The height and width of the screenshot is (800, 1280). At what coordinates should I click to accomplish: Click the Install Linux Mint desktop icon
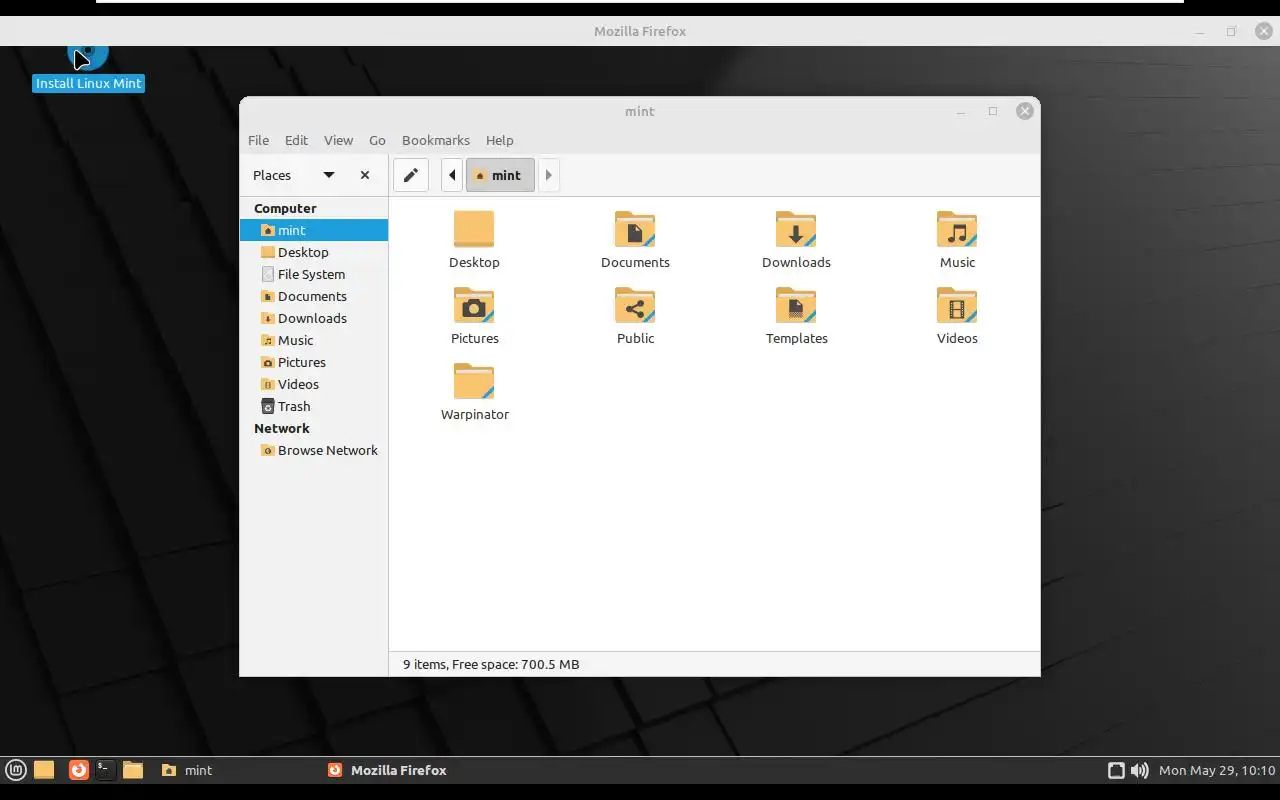(x=88, y=68)
